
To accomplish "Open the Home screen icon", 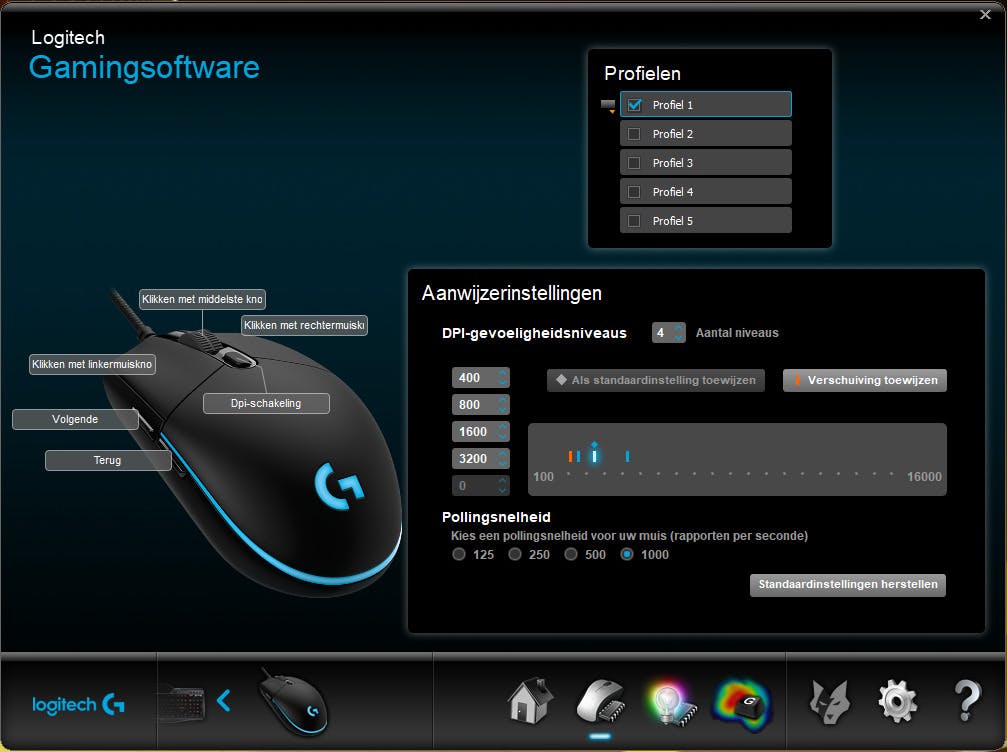I will [x=528, y=700].
